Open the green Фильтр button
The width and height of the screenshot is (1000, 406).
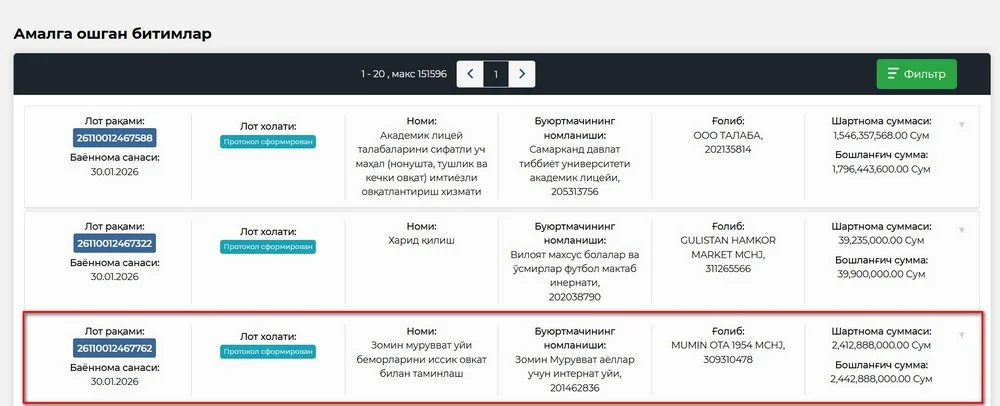coord(916,74)
